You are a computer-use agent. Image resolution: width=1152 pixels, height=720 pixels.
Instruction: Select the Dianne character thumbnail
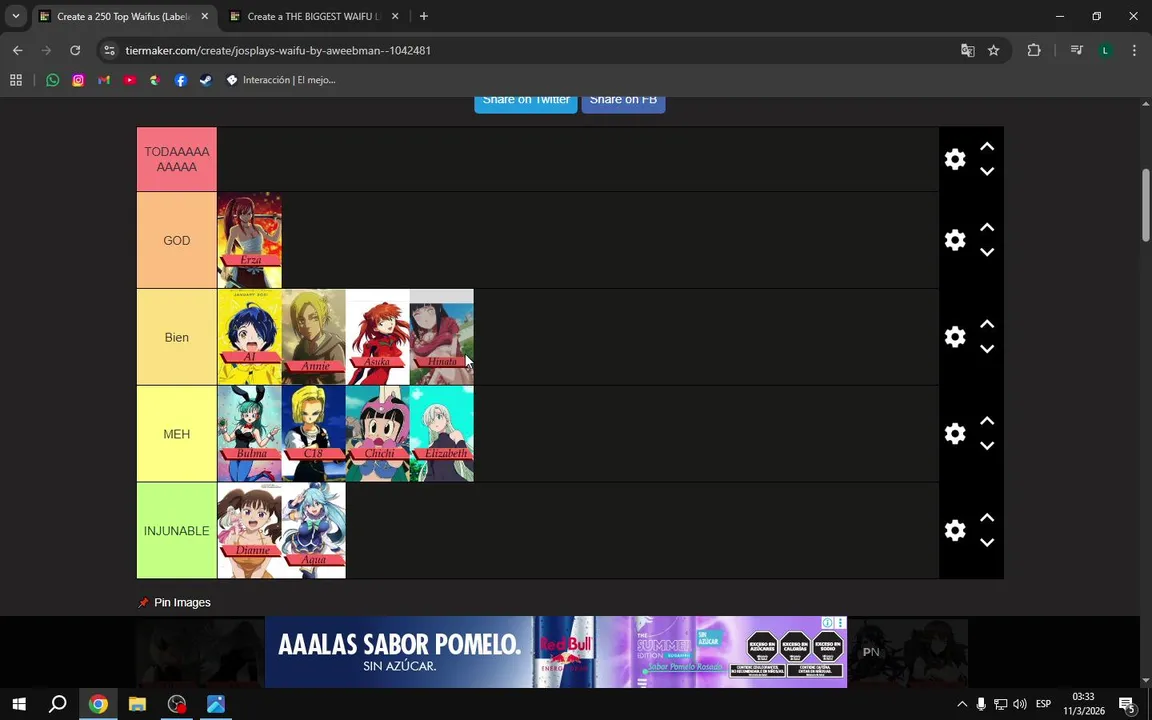tap(250, 530)
